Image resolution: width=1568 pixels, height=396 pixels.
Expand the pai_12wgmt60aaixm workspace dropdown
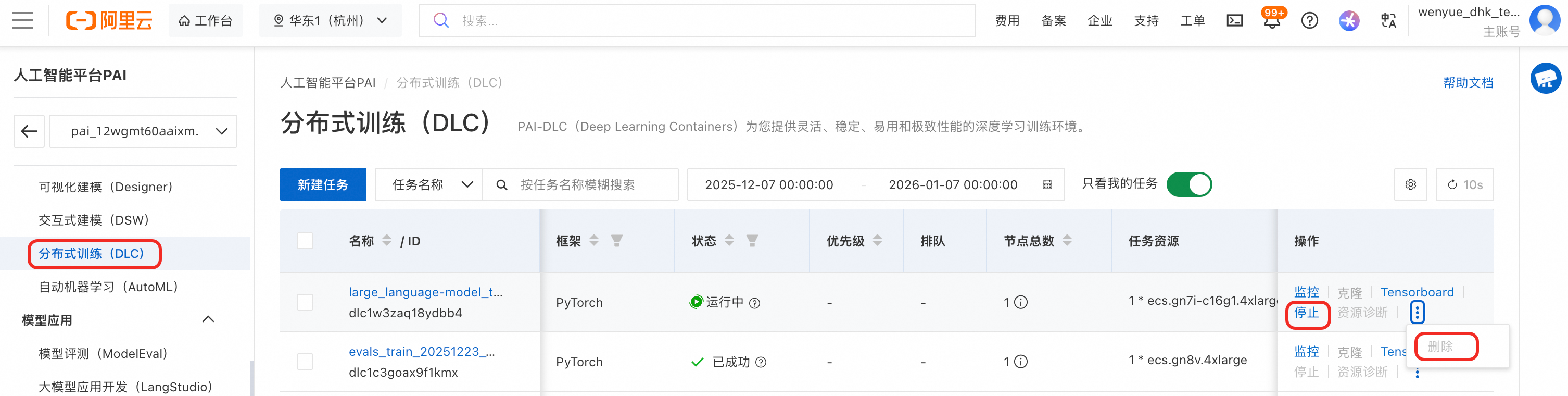click(143, 131)
